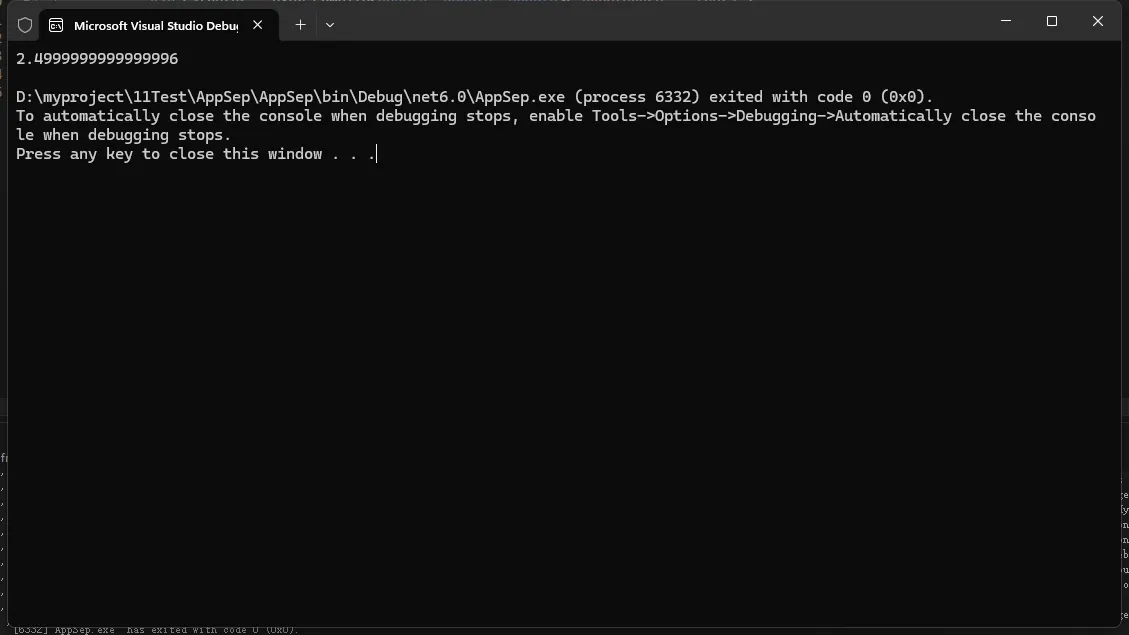The image size is (1129, 635).
Task: Close the debug console window
Action: coord(1097,21)
